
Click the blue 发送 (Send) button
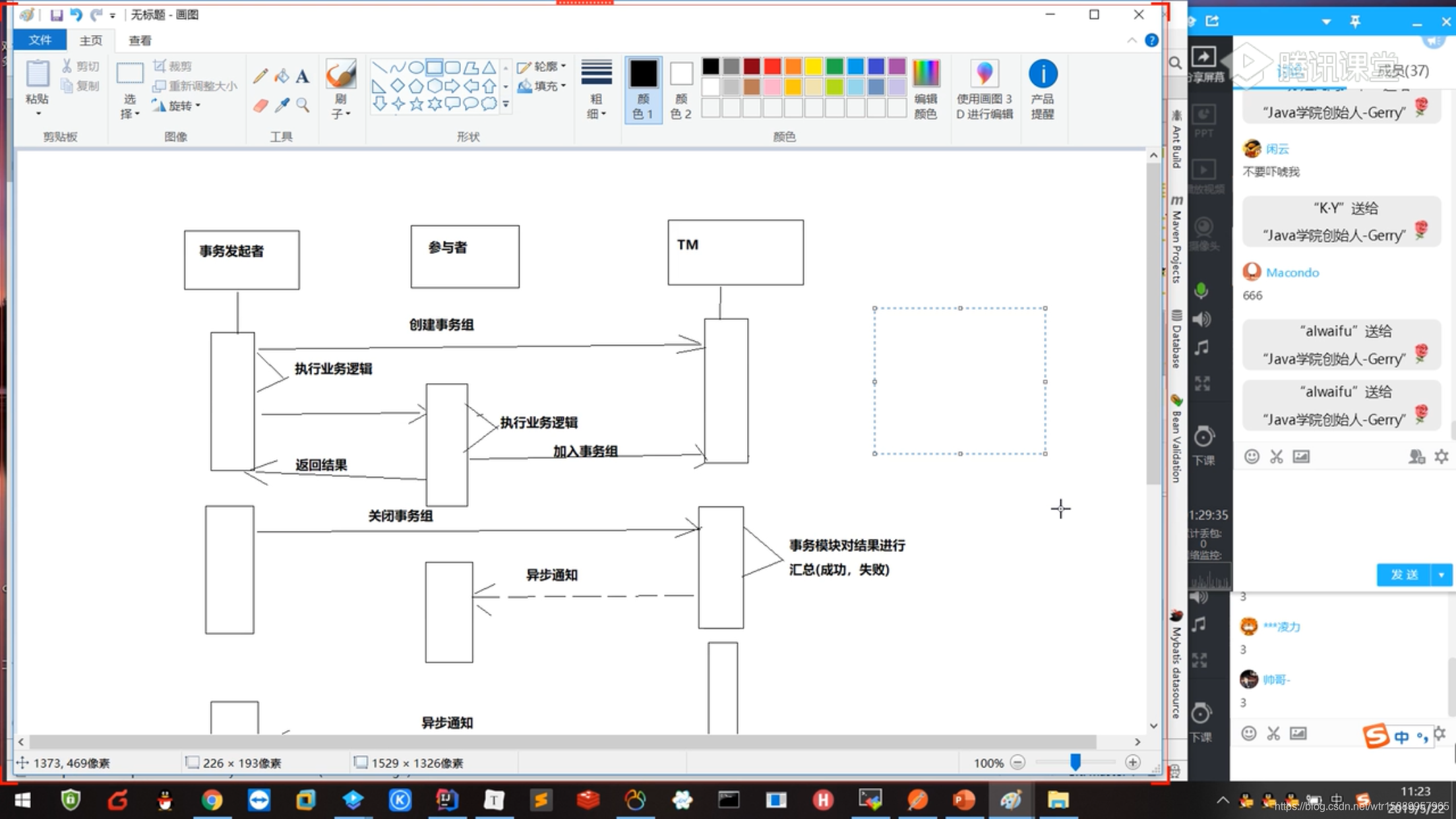pyautogui.click(x=1404, y=575)
